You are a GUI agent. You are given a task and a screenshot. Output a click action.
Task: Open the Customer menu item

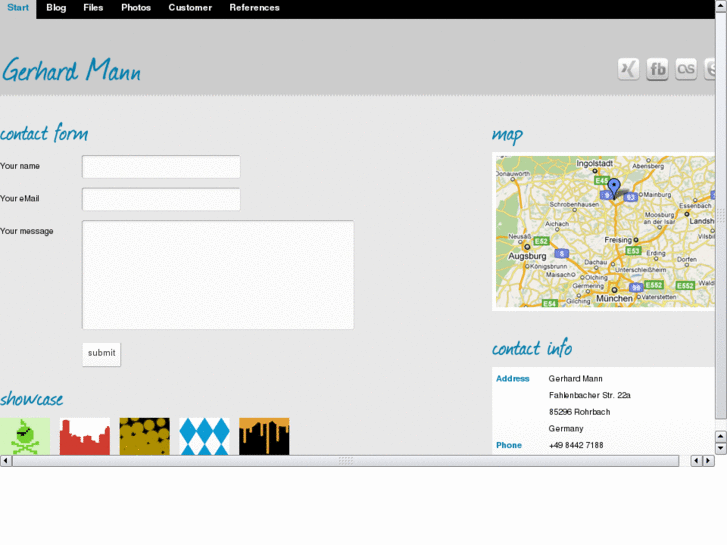click(x=190, y=8)
